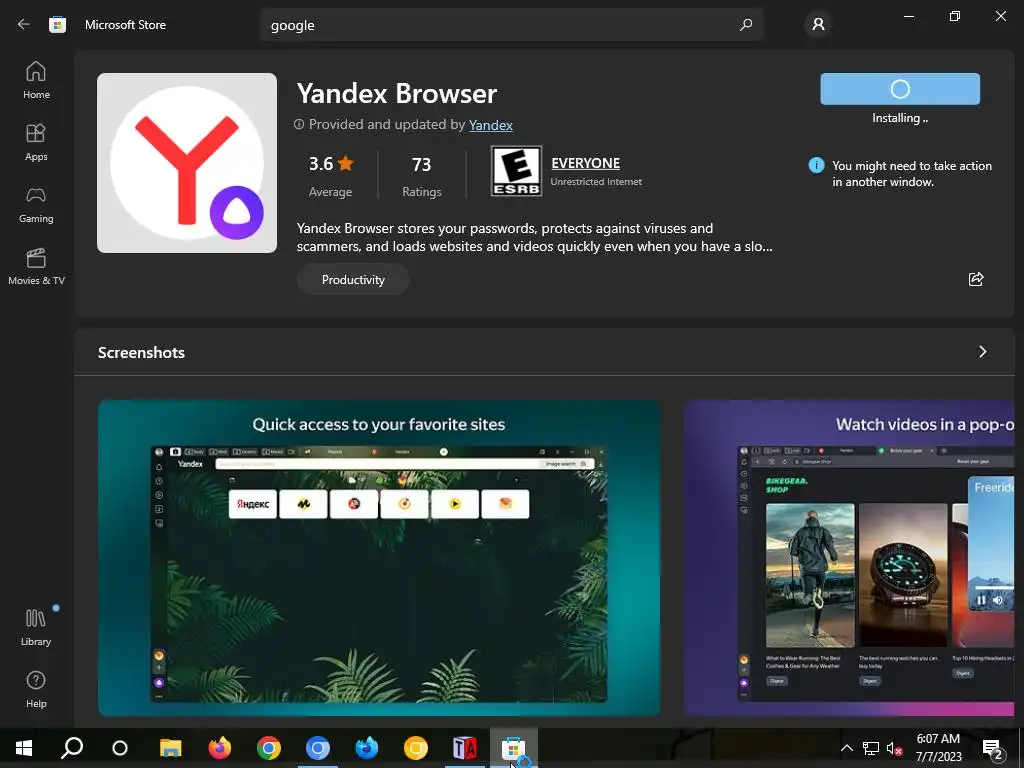
Task: Open the TA app on taskbar
Action: point(464,748)
